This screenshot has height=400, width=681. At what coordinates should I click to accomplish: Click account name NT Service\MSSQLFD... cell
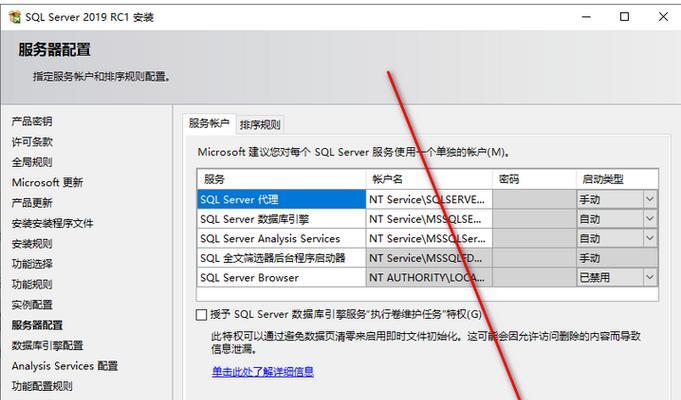(429, 258)
